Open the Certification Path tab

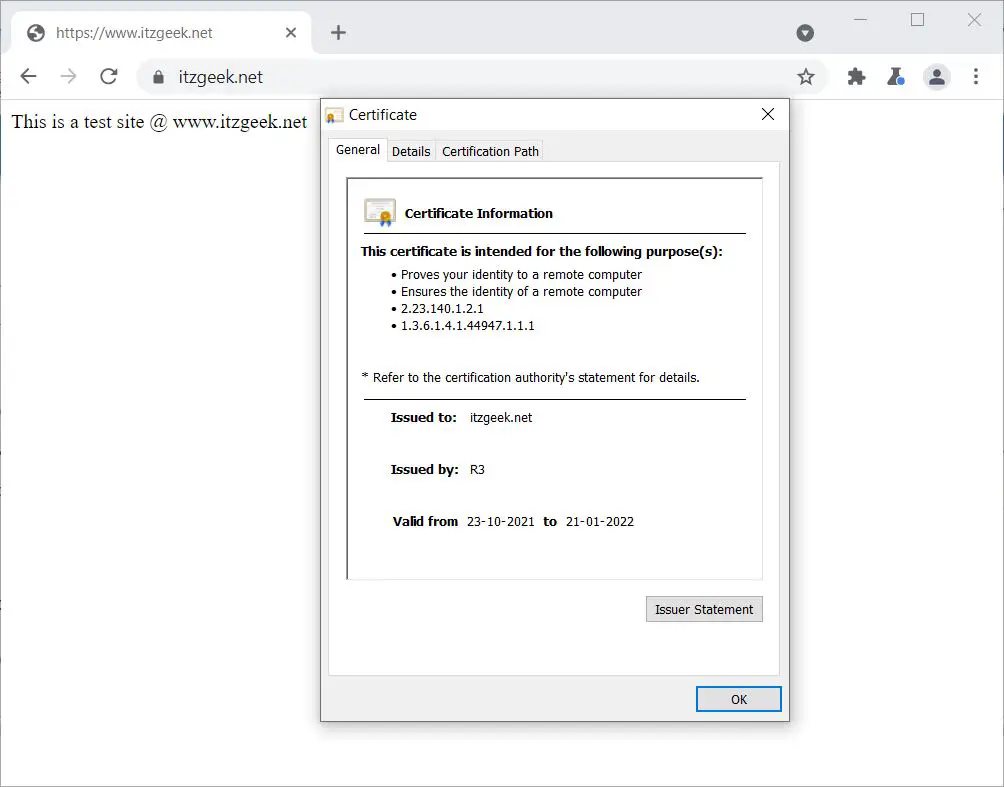pos(489,151)
